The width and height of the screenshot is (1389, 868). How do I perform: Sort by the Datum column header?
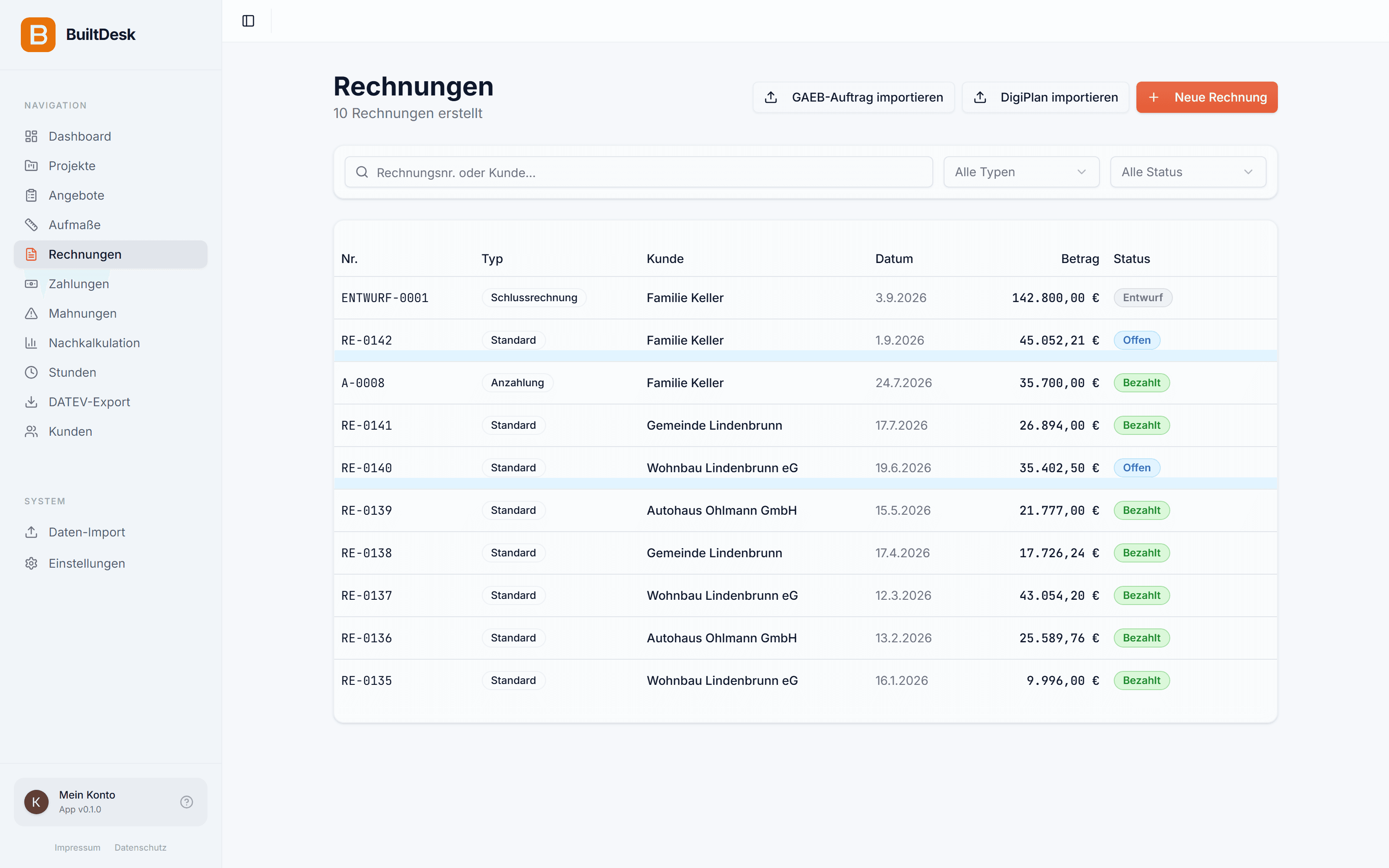tap(894, 259)
